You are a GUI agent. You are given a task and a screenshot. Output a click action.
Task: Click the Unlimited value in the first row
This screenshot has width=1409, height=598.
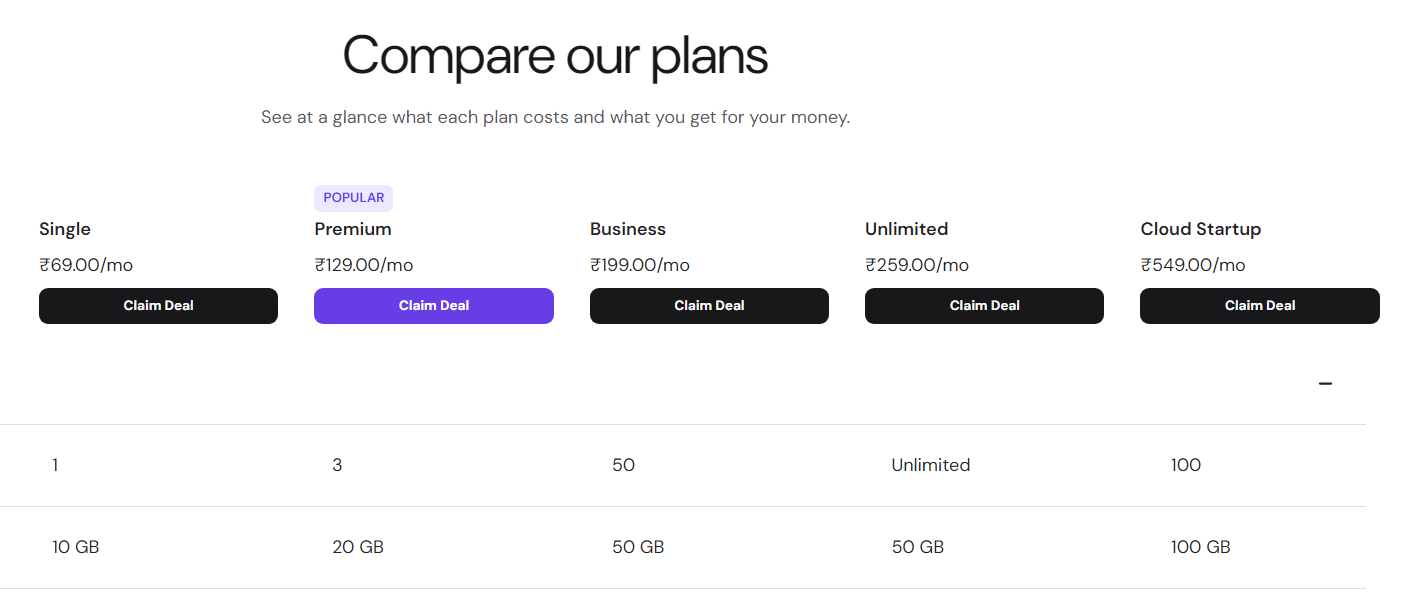coord(930,465)
